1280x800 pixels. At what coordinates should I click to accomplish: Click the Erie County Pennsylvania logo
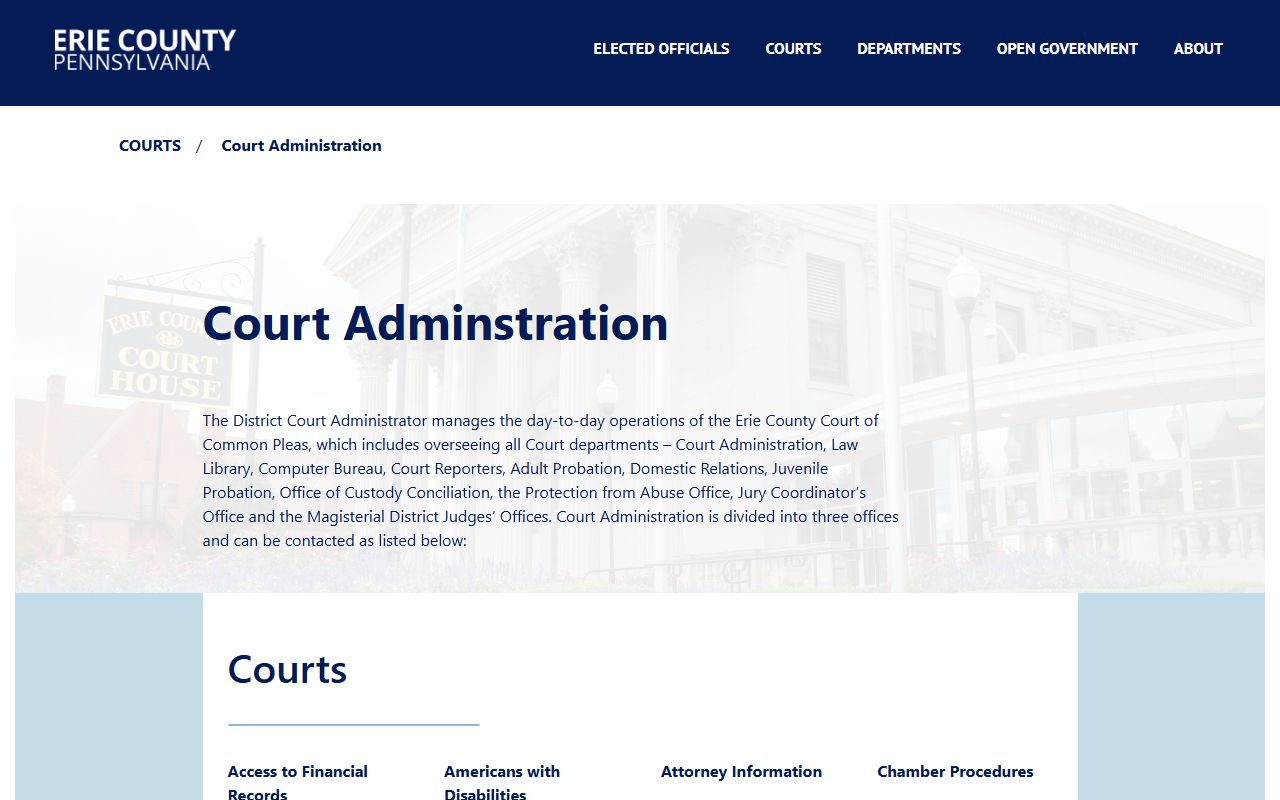pyautogui.click(x=145, y=49)
